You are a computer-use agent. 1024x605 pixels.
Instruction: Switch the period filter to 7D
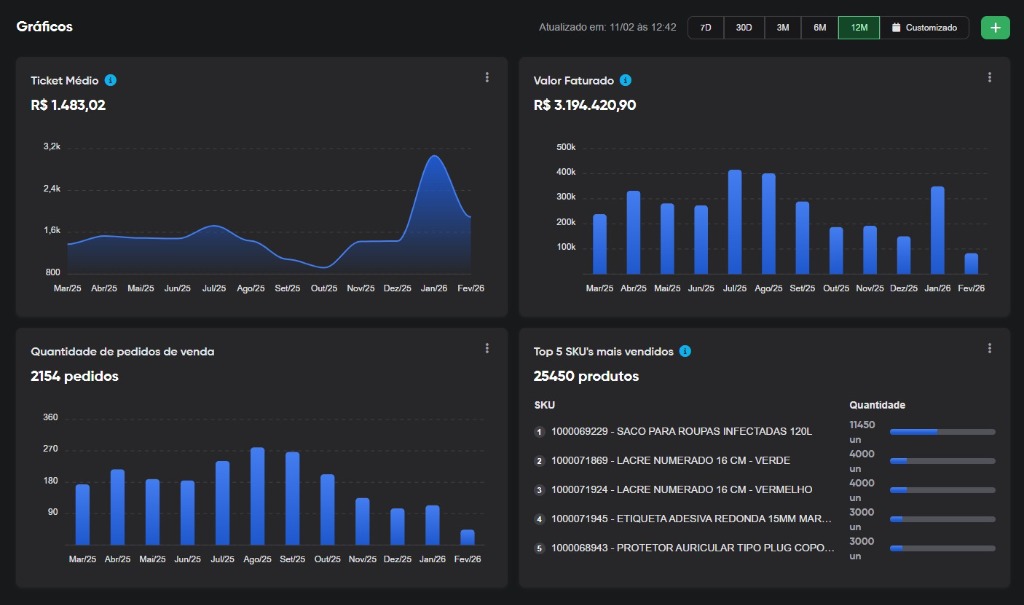coord(705,27)
